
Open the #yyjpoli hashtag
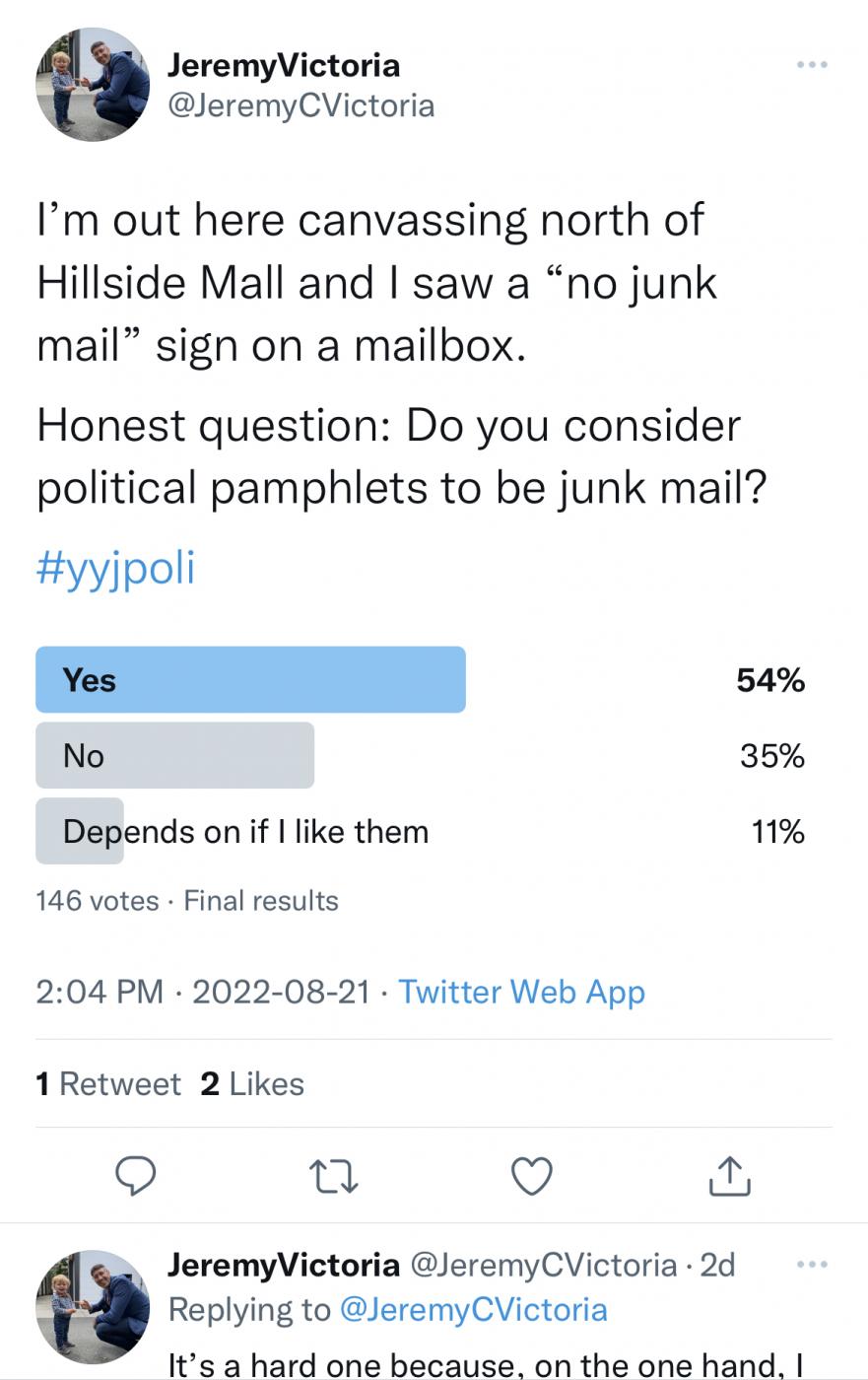[116, 568]
